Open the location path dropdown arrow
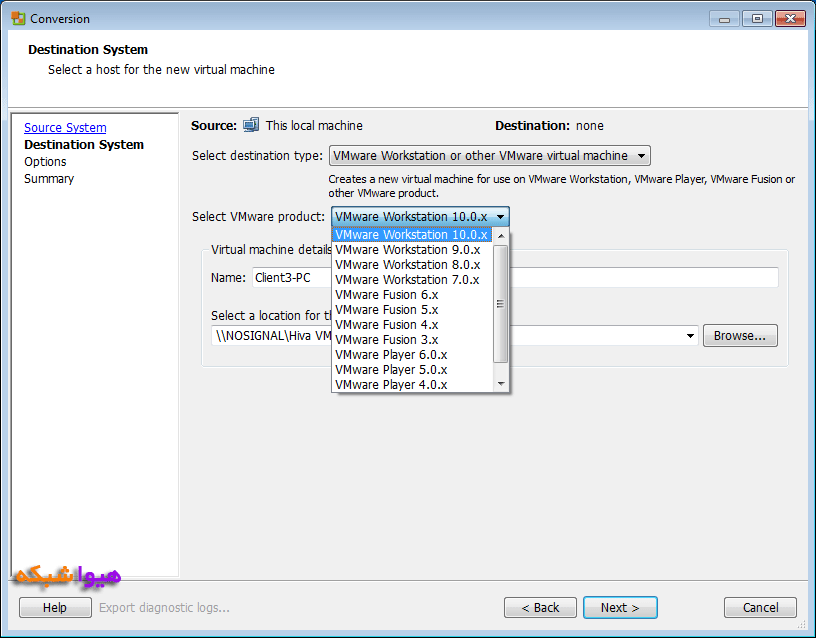This screenshot has width=816, height=638. click(x=689, y=337)
